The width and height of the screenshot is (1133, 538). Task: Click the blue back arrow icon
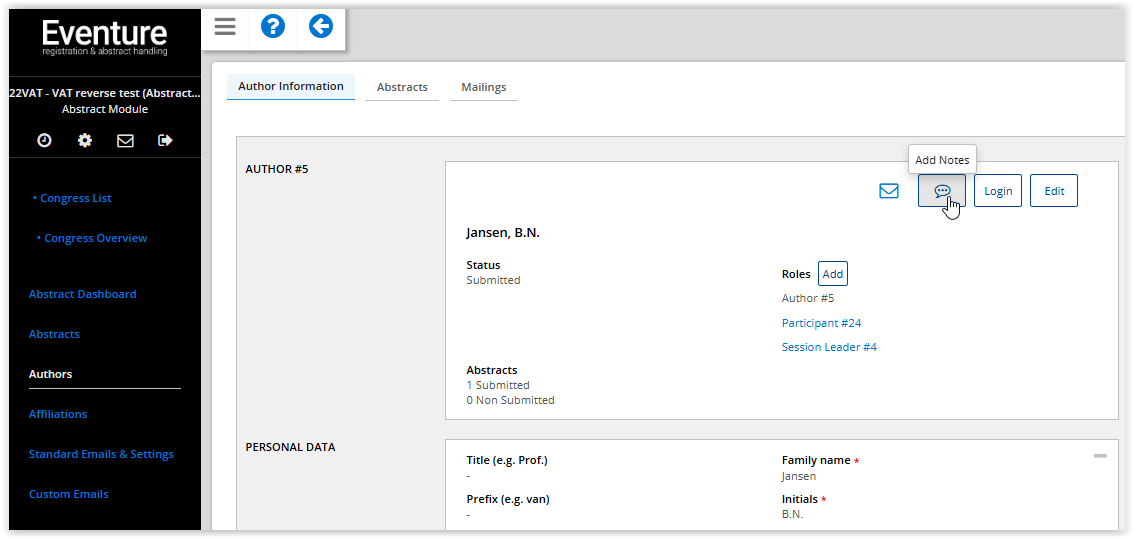(x=321, y=27)
